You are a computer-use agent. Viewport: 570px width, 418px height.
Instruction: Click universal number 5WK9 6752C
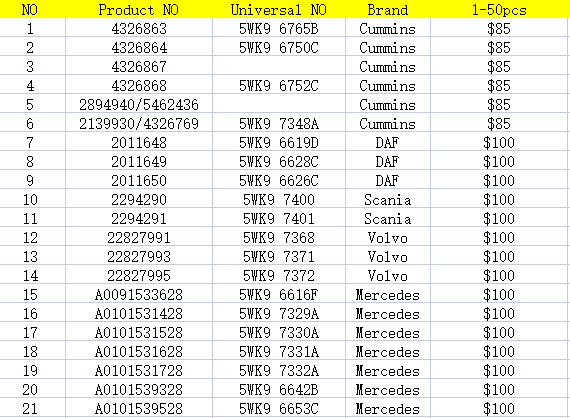(x=279, y=85)
